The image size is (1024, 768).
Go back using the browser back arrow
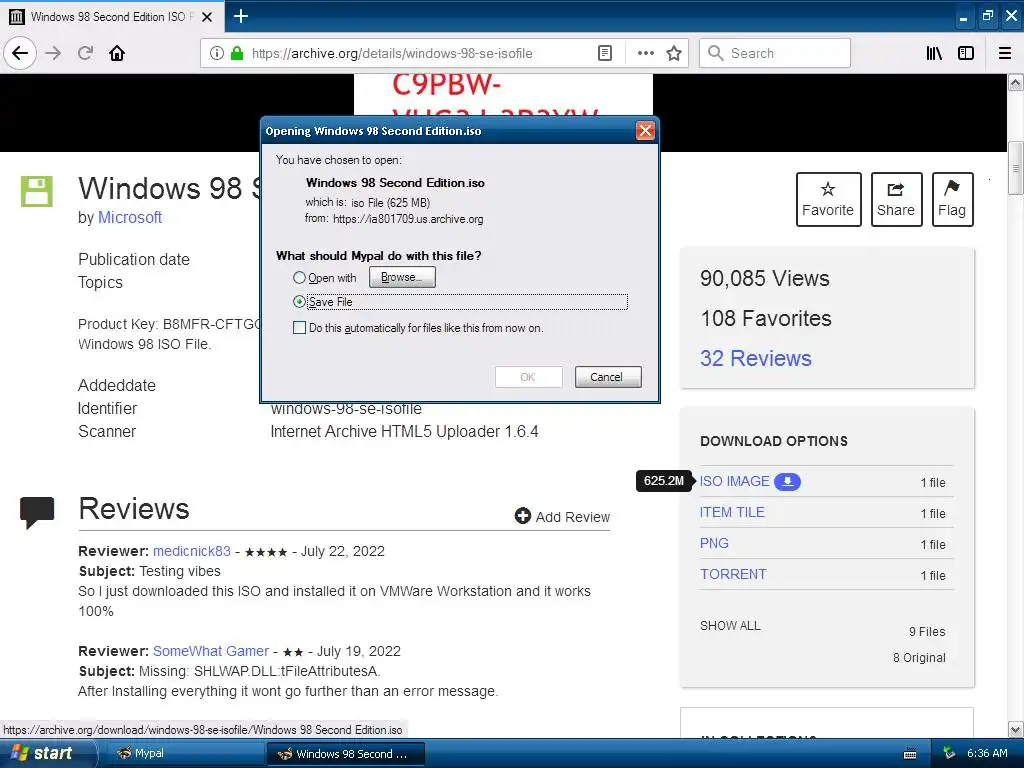(x=20, y=53)
